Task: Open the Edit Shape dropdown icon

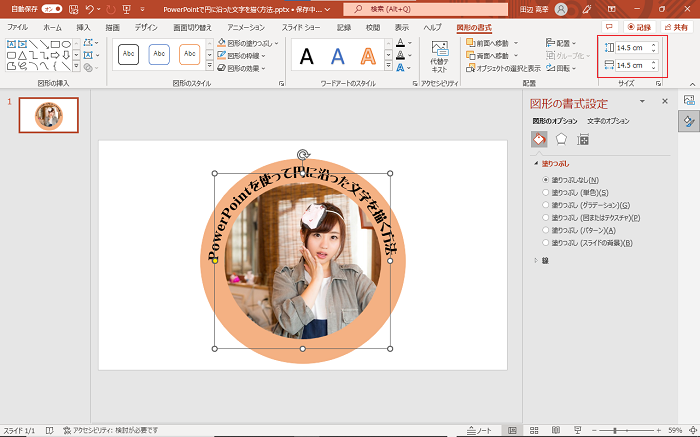Action: click(x=91, y=43)
